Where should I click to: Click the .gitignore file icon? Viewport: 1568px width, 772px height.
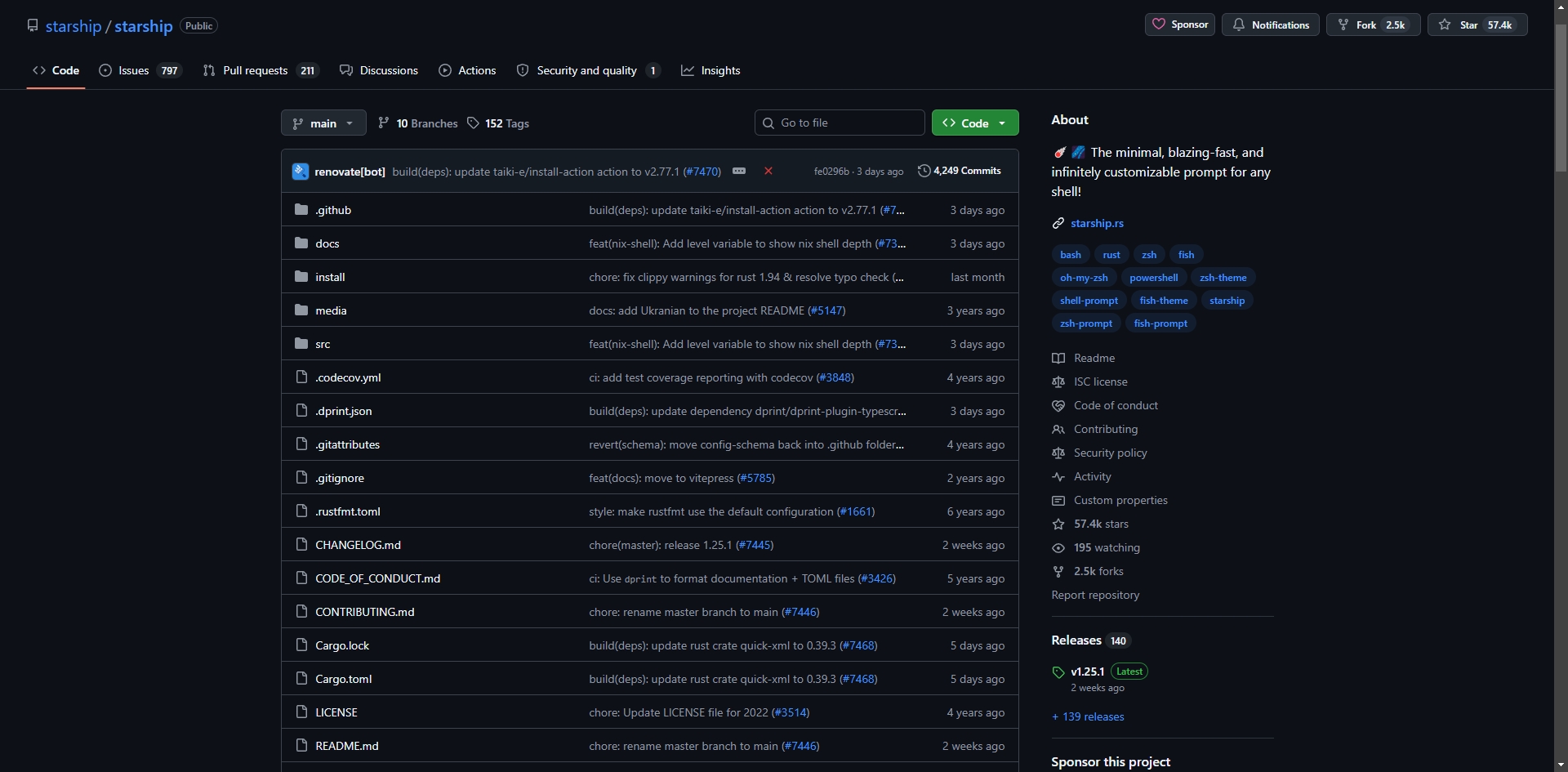pyautogui.click(x=301, y=478)
